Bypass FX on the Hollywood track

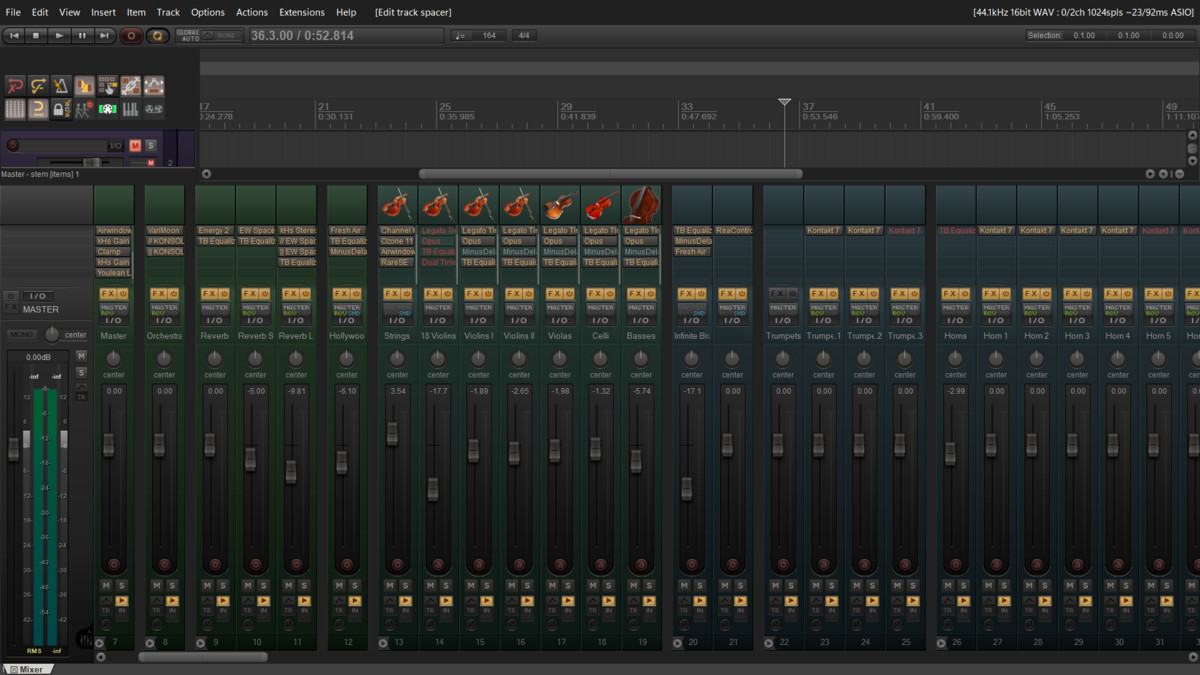(355, 294)
